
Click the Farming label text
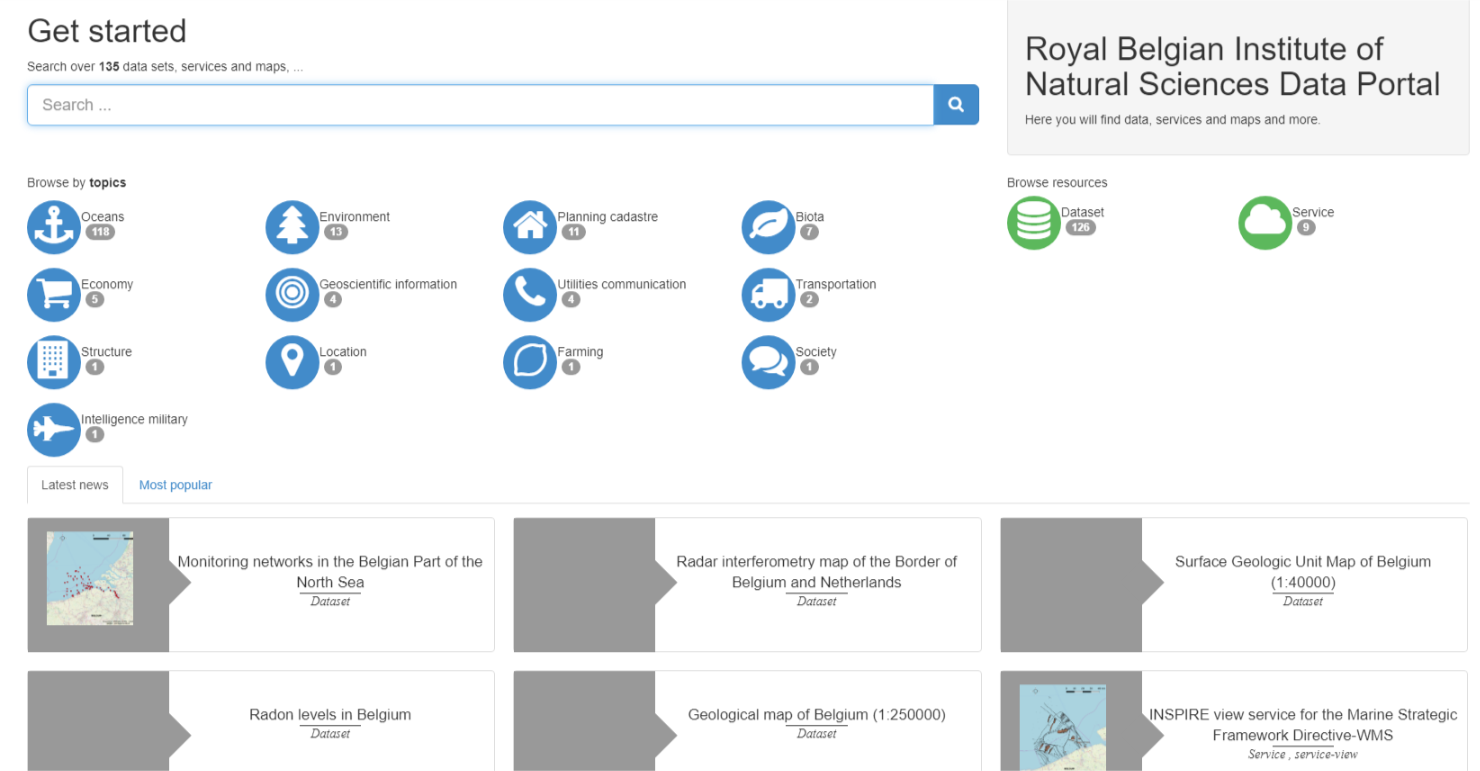(x=580, y=352)
